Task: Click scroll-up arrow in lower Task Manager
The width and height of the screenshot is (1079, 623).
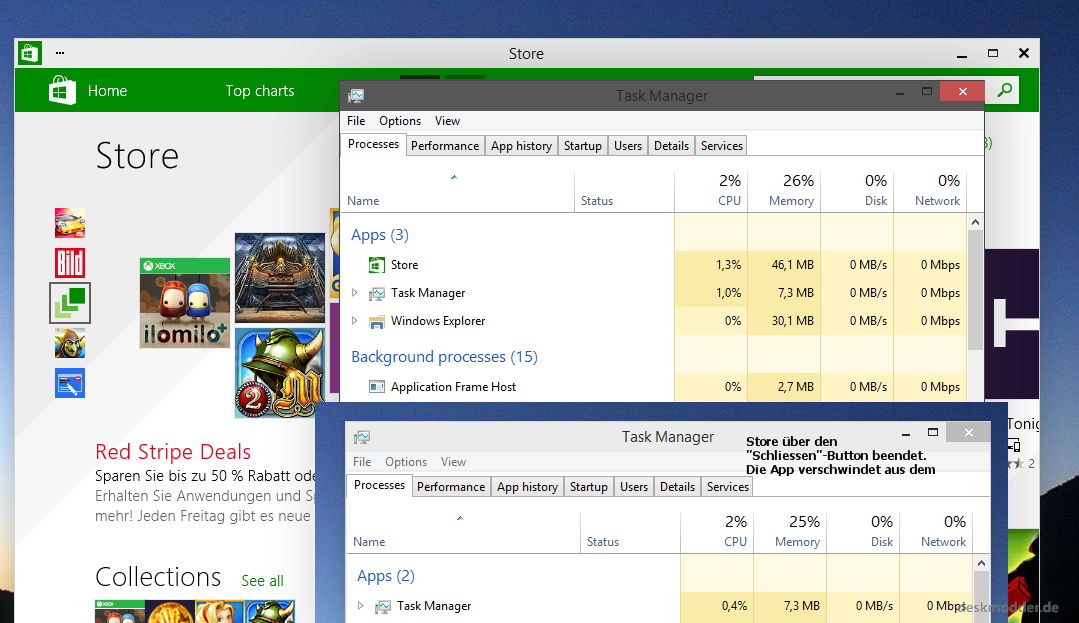Action: 981,563
